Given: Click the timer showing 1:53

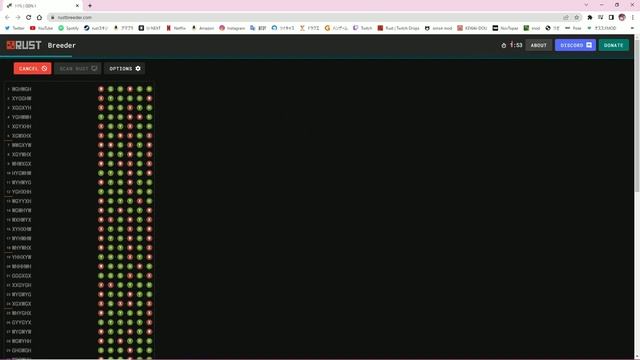Looking at the screenshot, I should [x=512, y=45].
